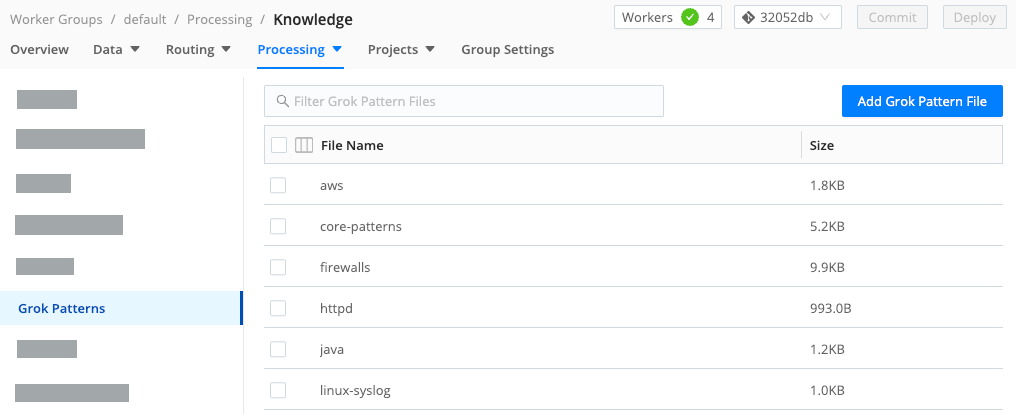Toggle the checkbox next to linux-syslog
This screenshot has width=1016, height=414.
278,390
